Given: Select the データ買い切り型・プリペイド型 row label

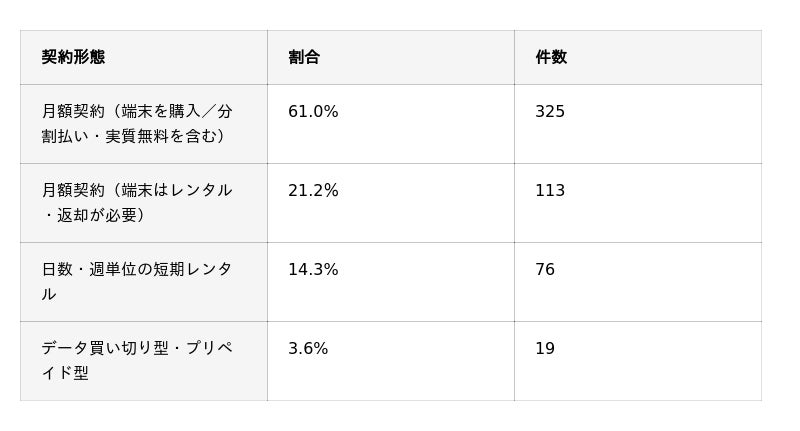Looking at the screenshot, I should 137,361.
